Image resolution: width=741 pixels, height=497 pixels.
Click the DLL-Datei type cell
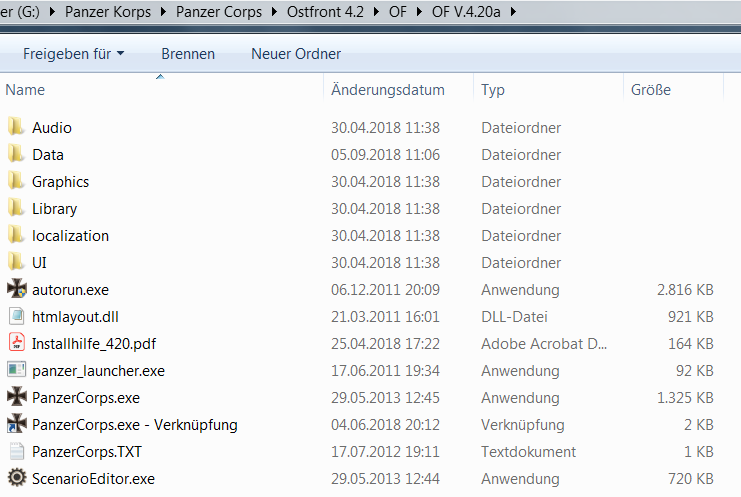[x=514, y=316]
